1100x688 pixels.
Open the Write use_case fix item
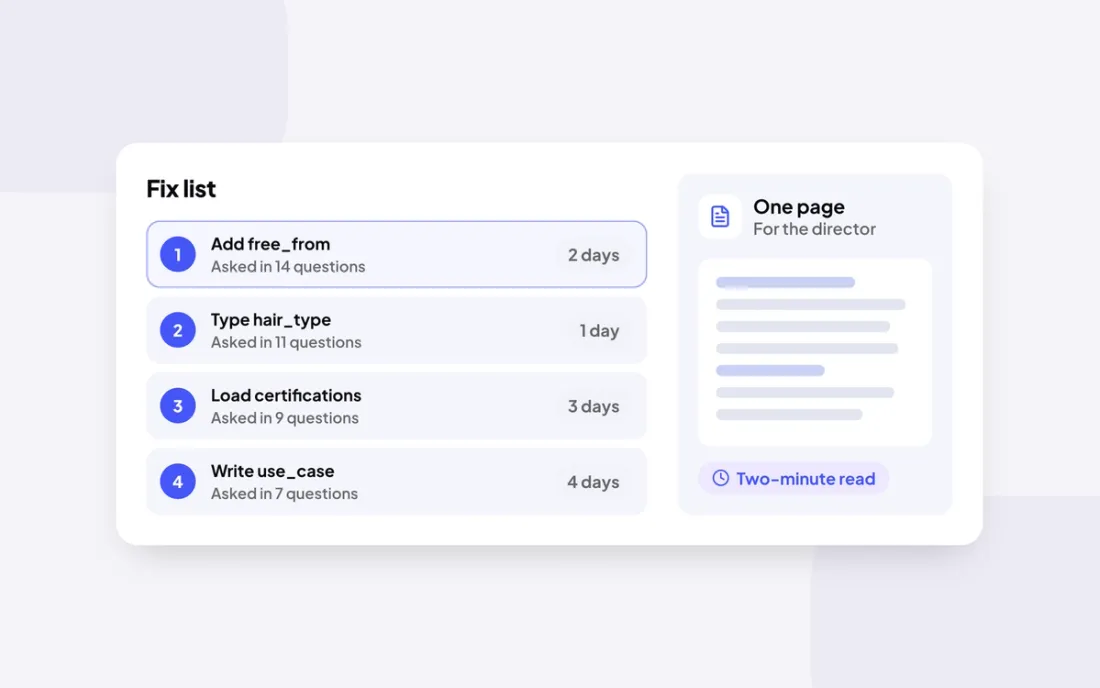coord(396,481)
